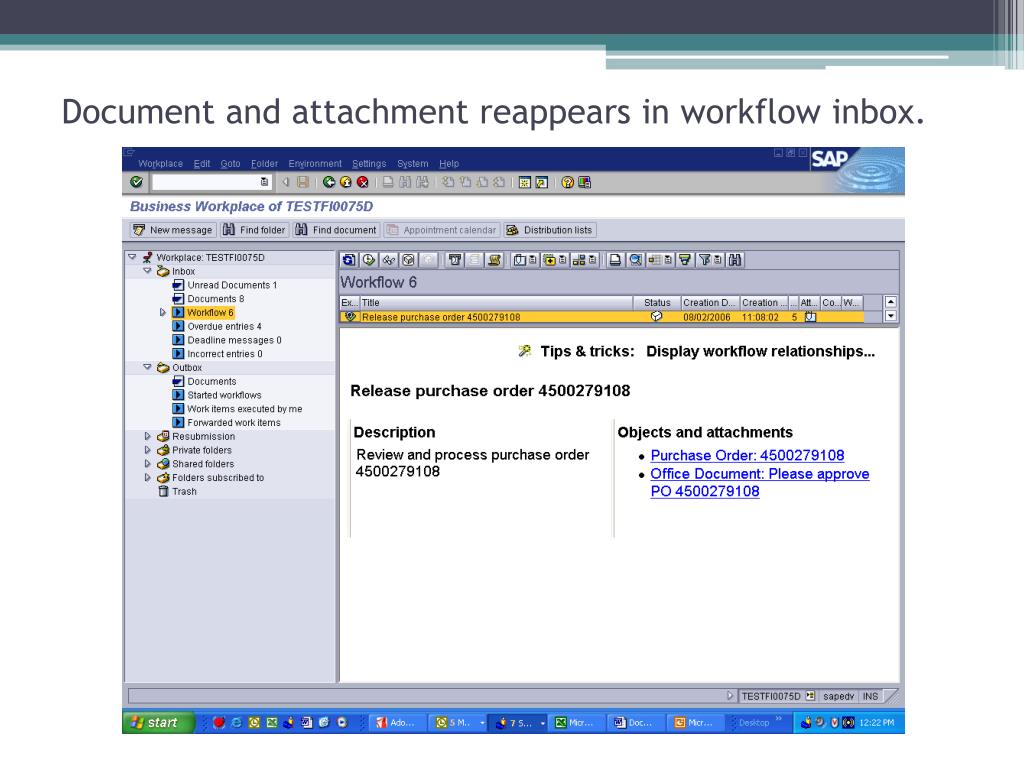Expand Private folders
This screenshot has width=1024, height=768.
point(148,450)
